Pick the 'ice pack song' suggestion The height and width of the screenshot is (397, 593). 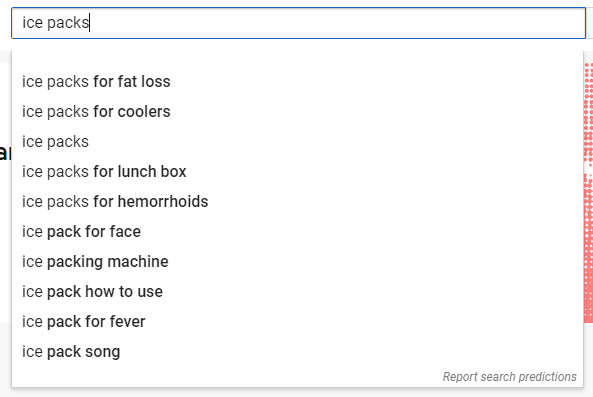coord(297,352)
